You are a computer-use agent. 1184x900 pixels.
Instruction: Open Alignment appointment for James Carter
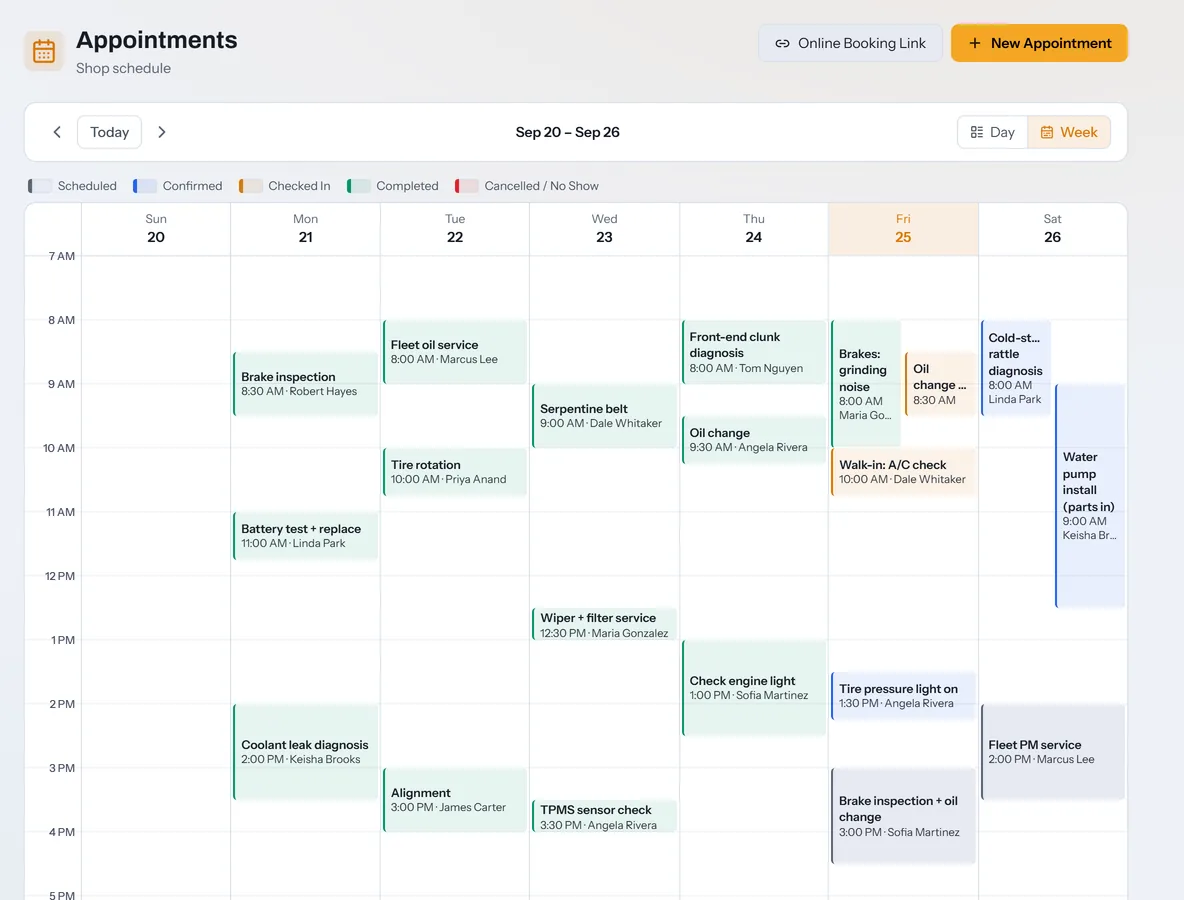tap(455, 800)
